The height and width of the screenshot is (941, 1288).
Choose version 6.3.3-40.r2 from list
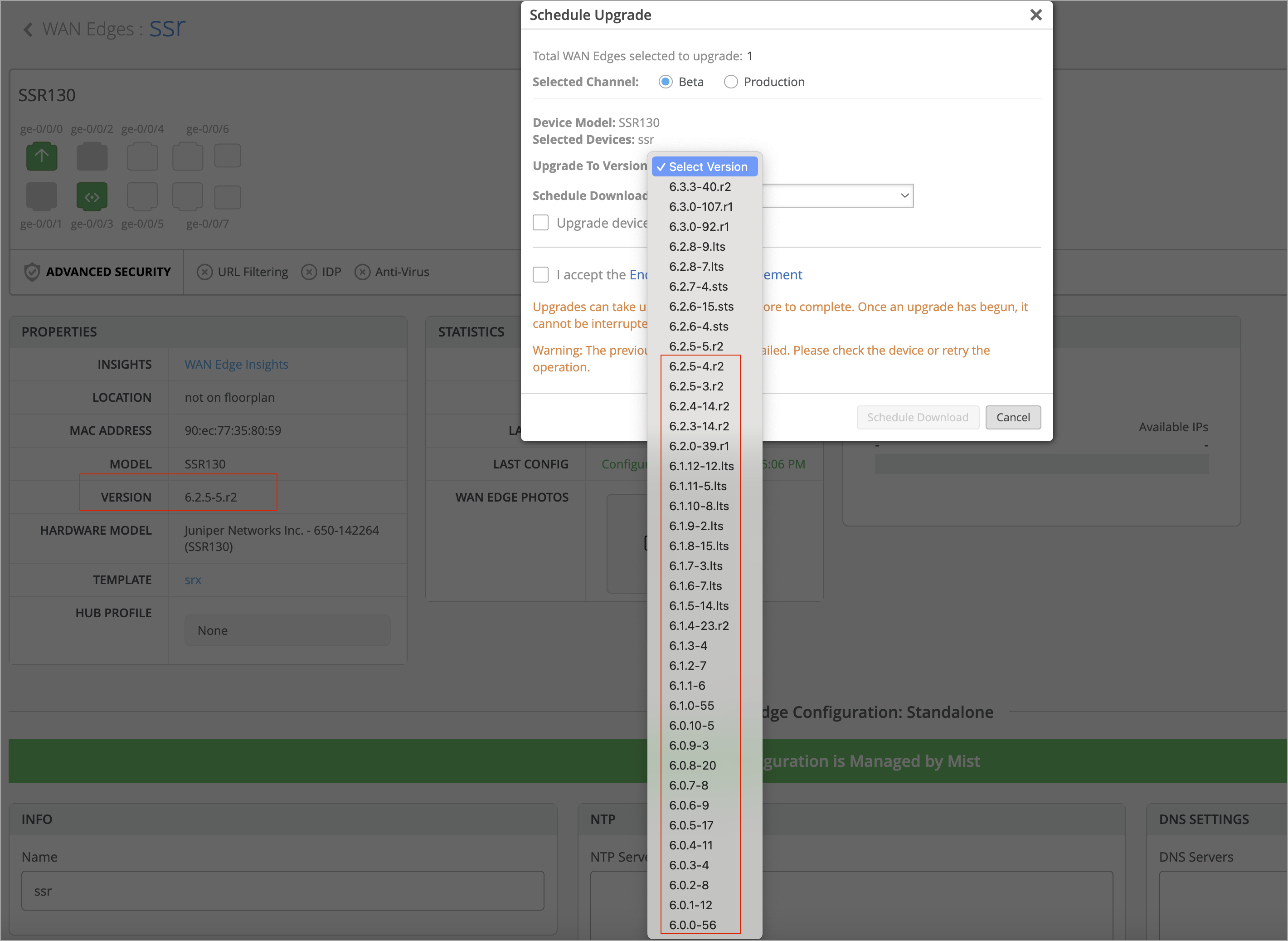pos(700,187)
